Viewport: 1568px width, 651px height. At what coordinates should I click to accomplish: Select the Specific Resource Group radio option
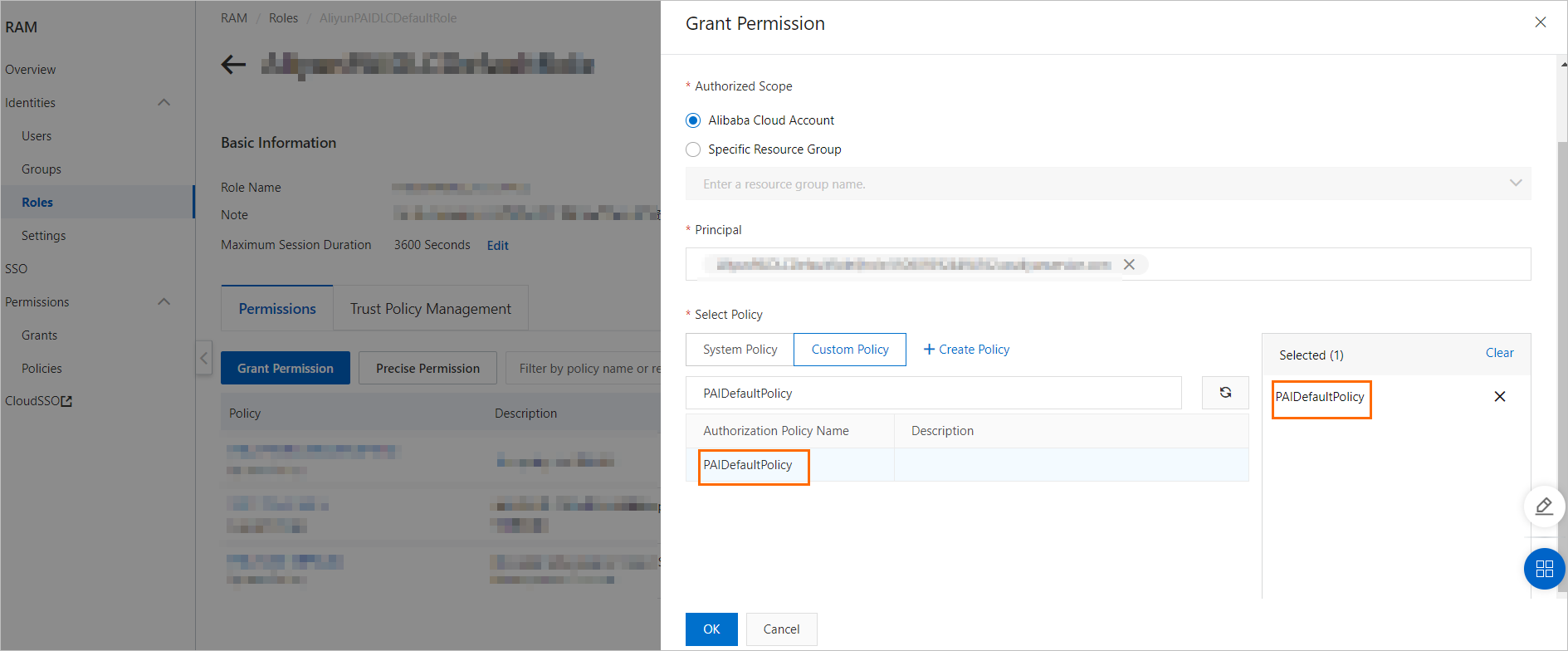click(x=693, y=149)
